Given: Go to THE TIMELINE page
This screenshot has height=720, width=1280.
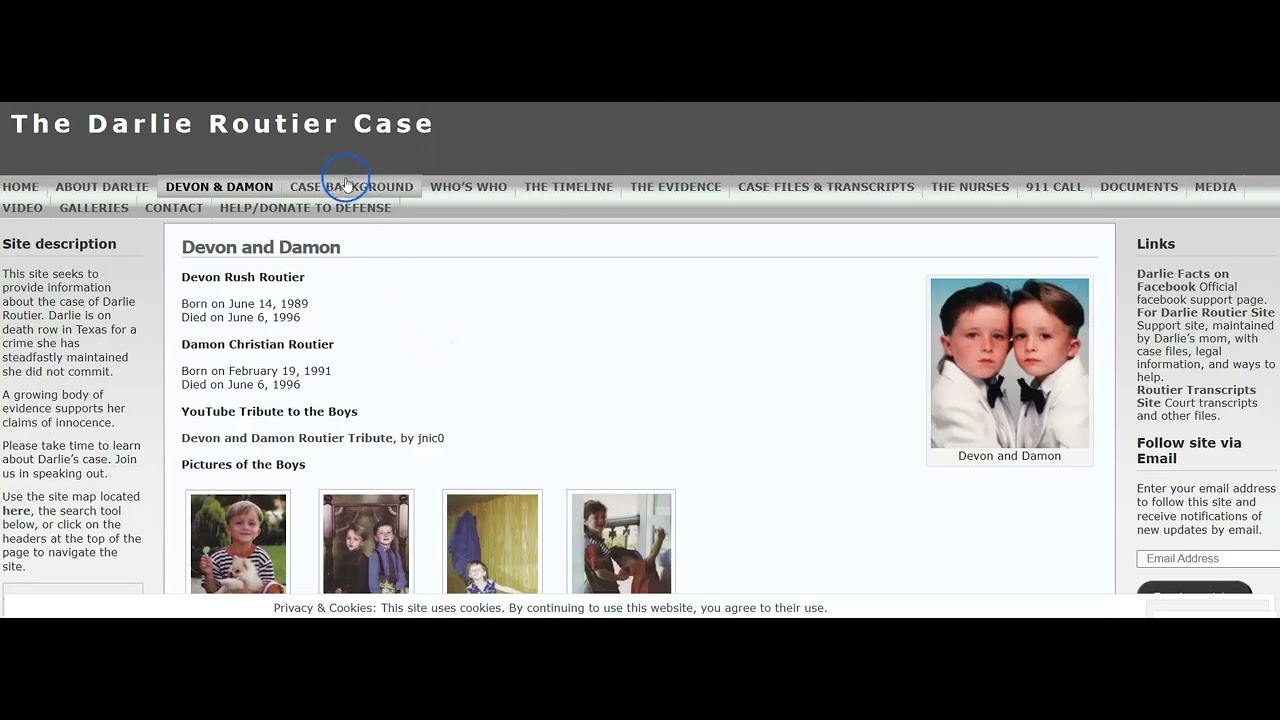Looking at the screenshot, I should tap(568, 187).
